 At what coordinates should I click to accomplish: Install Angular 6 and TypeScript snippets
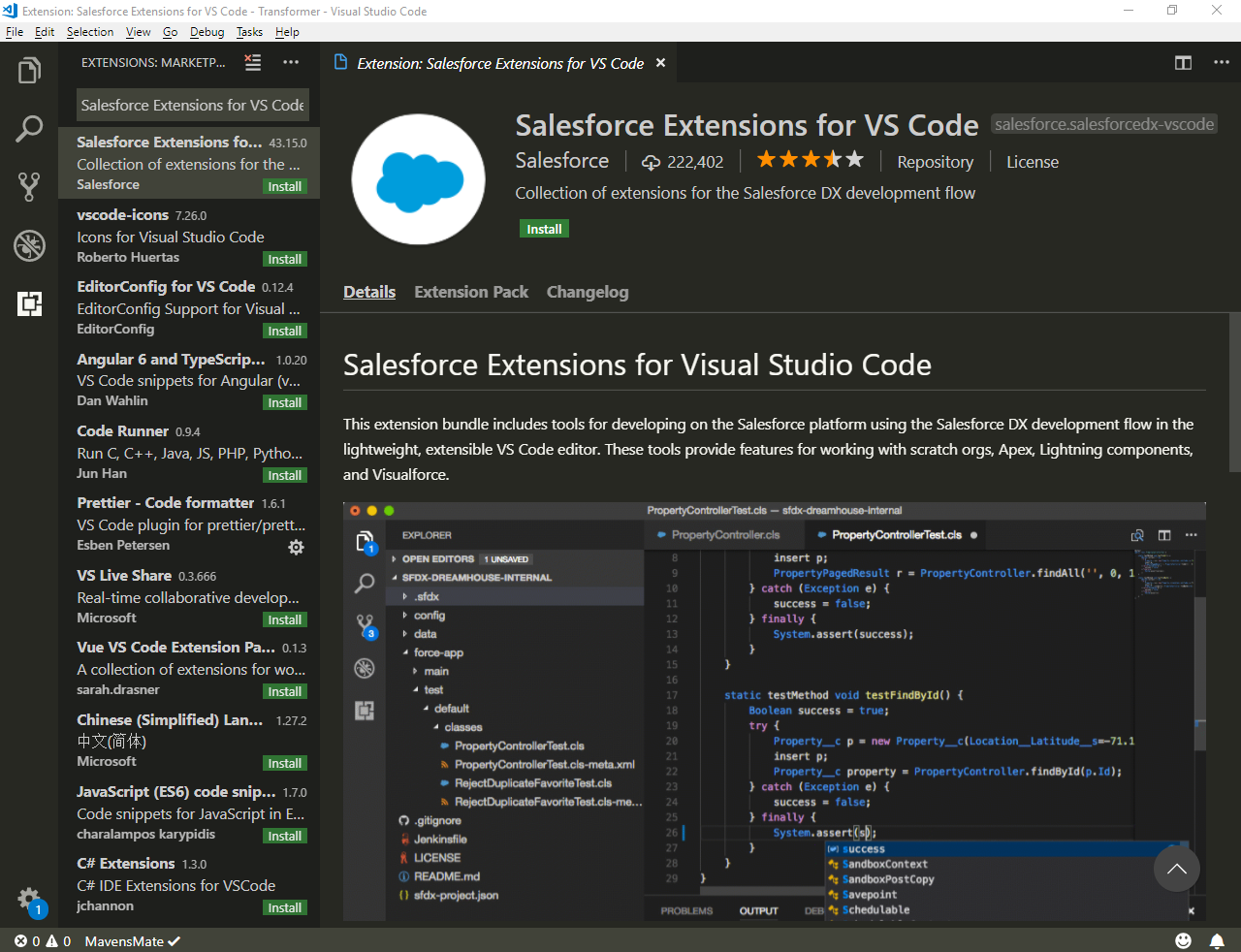tap(285, 402)
